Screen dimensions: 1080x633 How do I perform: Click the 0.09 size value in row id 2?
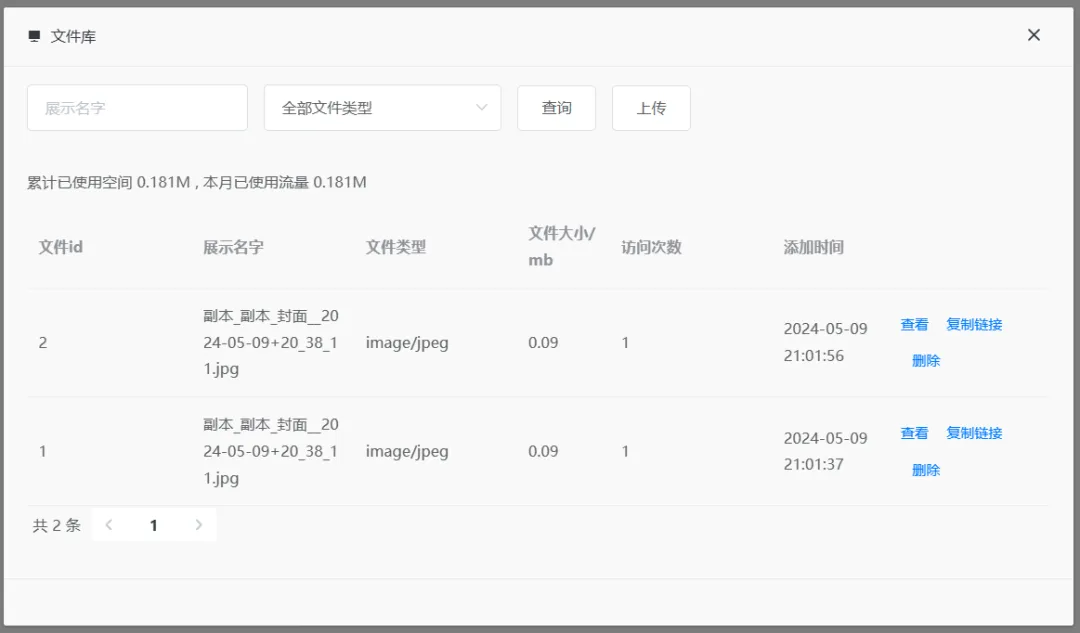tap(543, 343)
